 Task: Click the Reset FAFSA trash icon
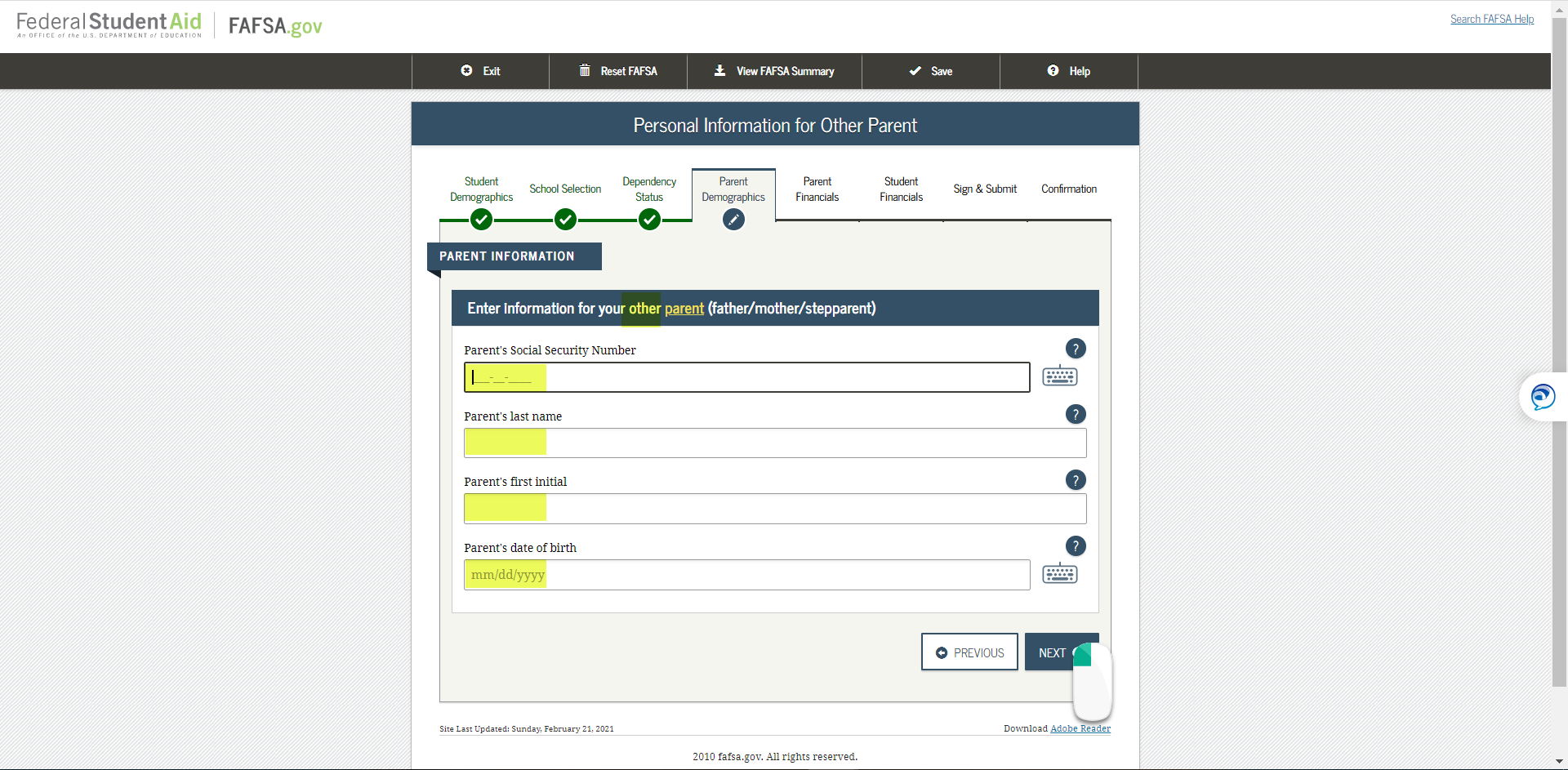585,70
